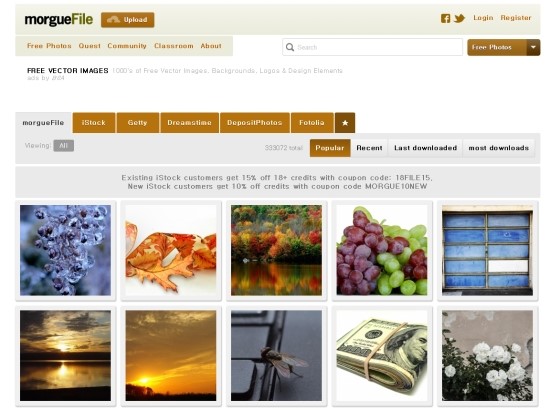Open the Community menu
Image resolution: width=550 pixels, height=410 pixels.
[127, 46]
